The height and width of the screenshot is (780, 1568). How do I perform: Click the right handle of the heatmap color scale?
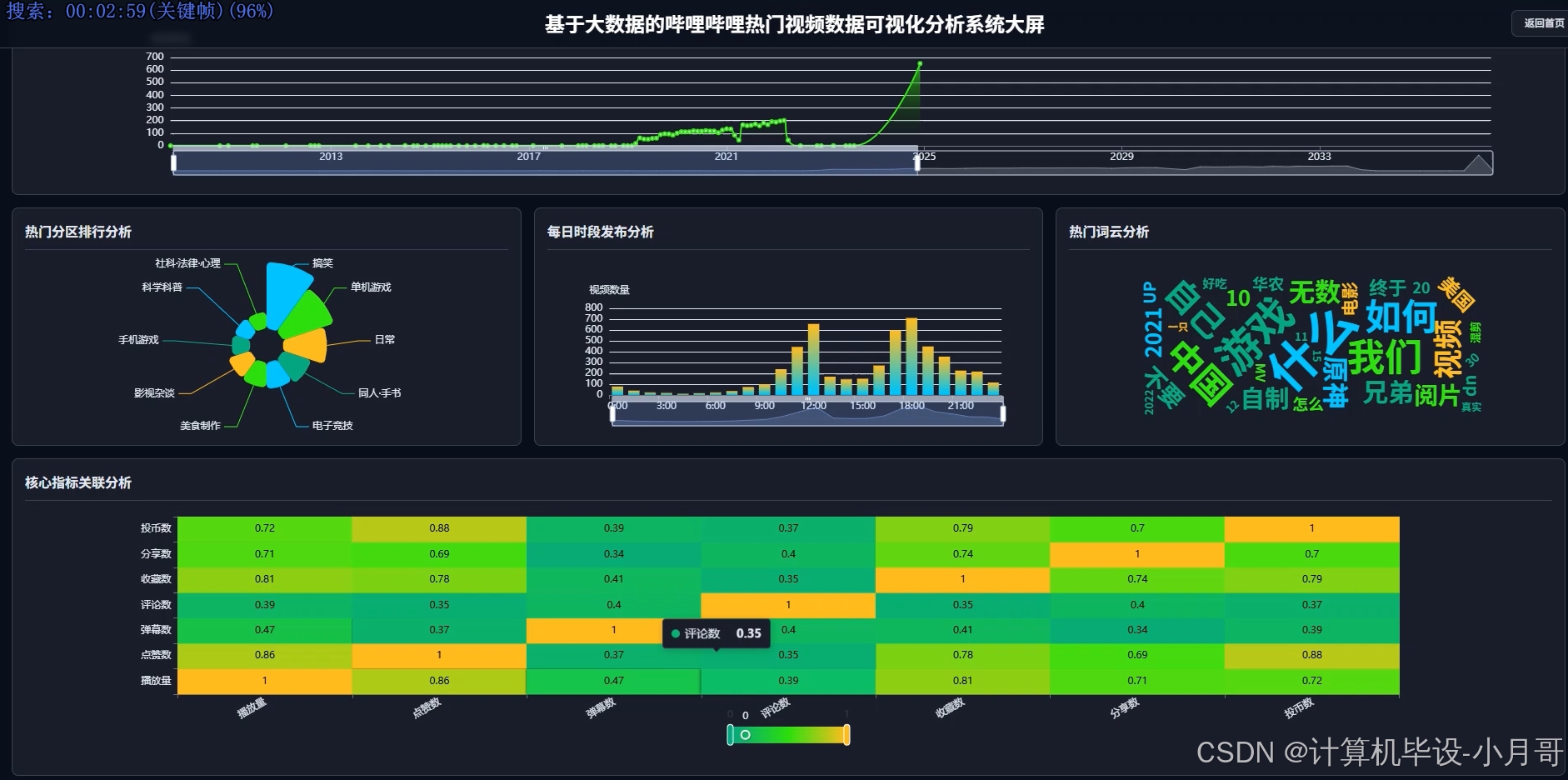pyautogui.click(x=846, y=735)
